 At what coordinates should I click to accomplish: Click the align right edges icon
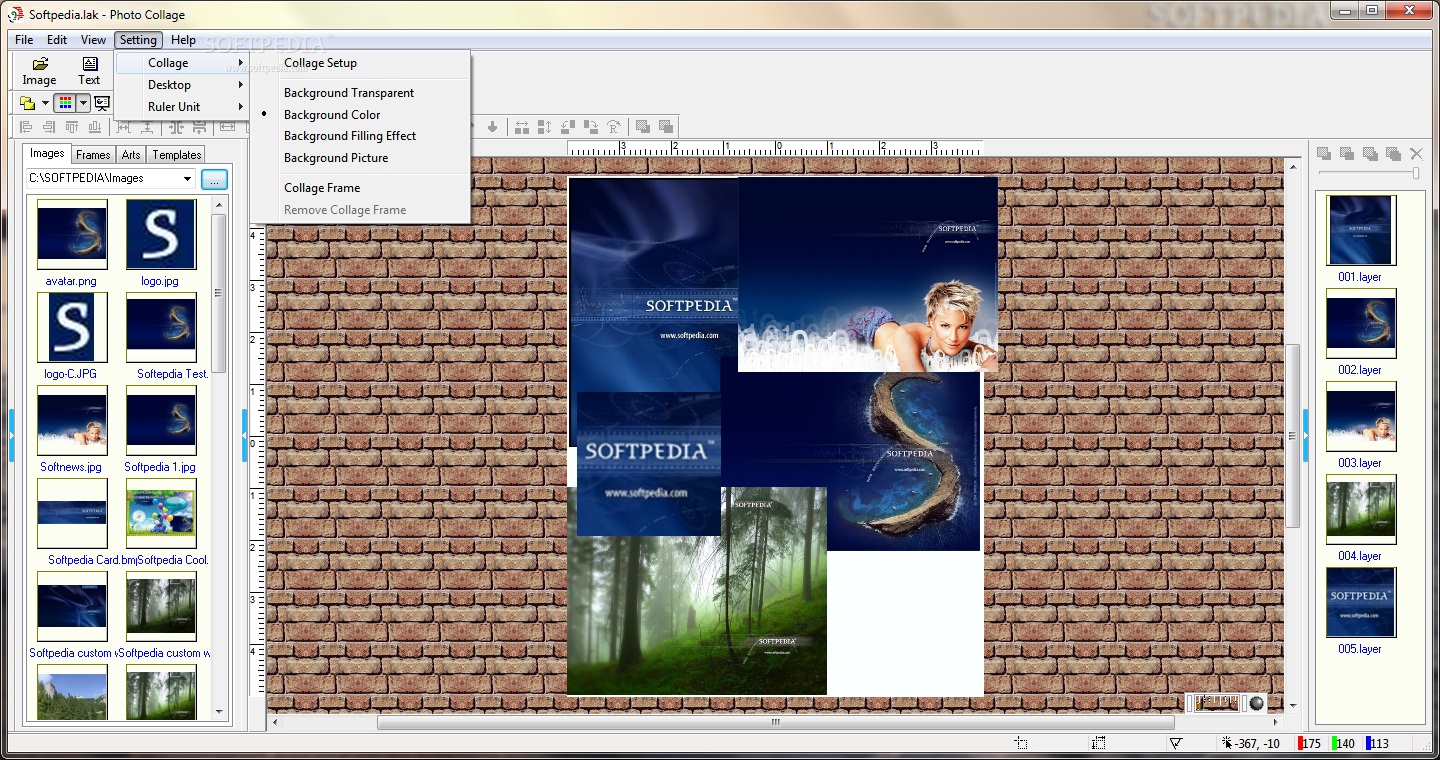point(49,127)
